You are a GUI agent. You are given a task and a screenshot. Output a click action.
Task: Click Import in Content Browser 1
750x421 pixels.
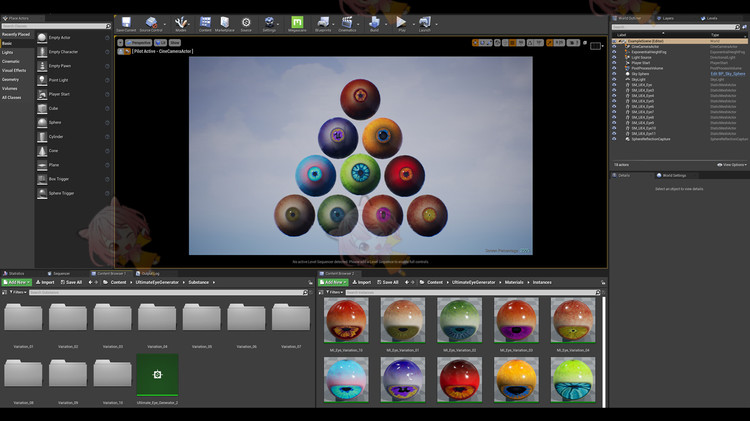click(45, 282)
